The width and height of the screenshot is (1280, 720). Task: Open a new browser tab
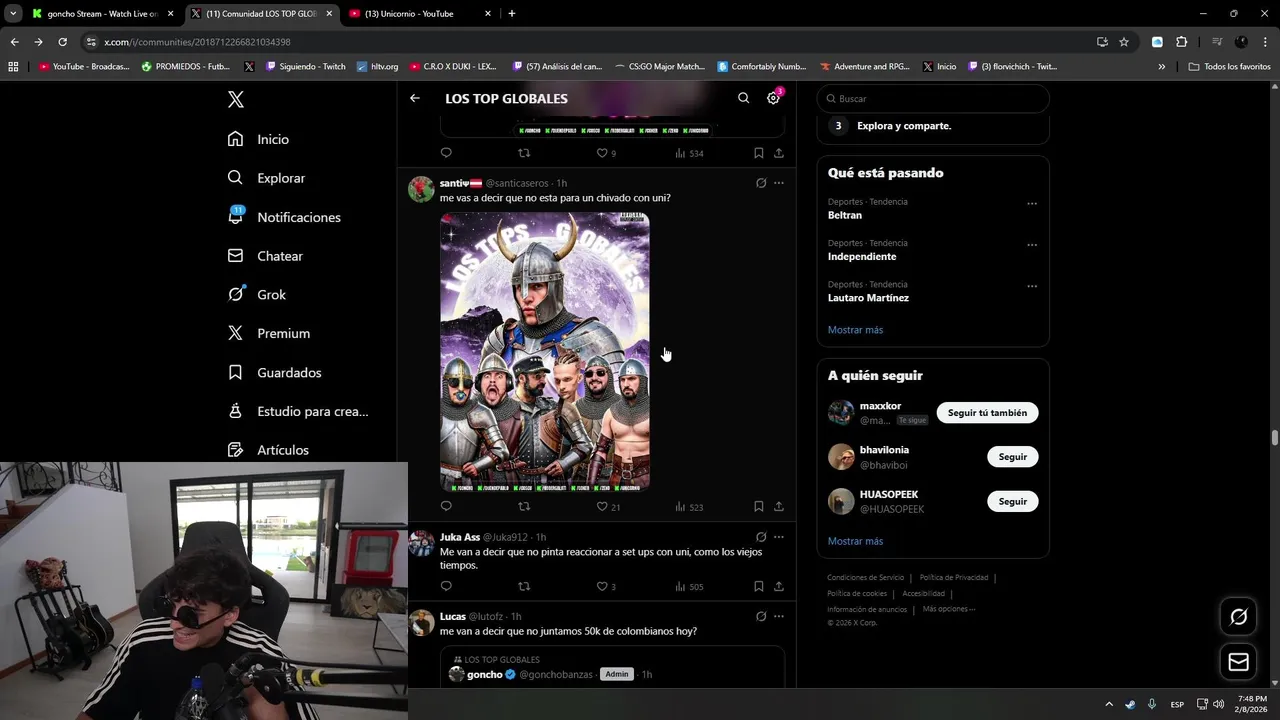(512, 14)
